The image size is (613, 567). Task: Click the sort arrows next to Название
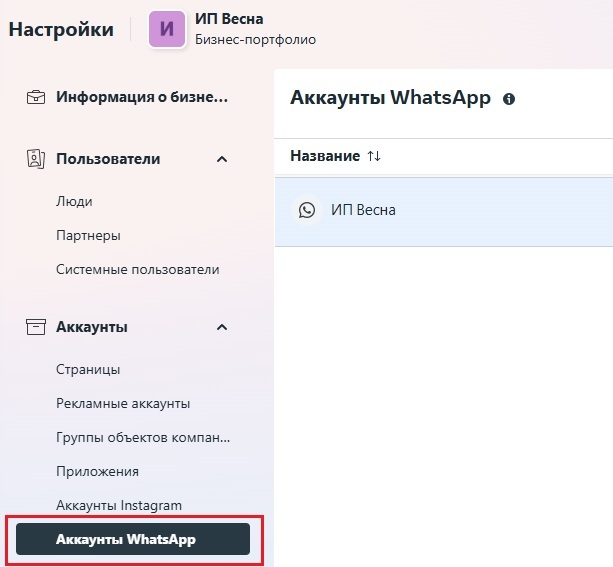[374, 156]
